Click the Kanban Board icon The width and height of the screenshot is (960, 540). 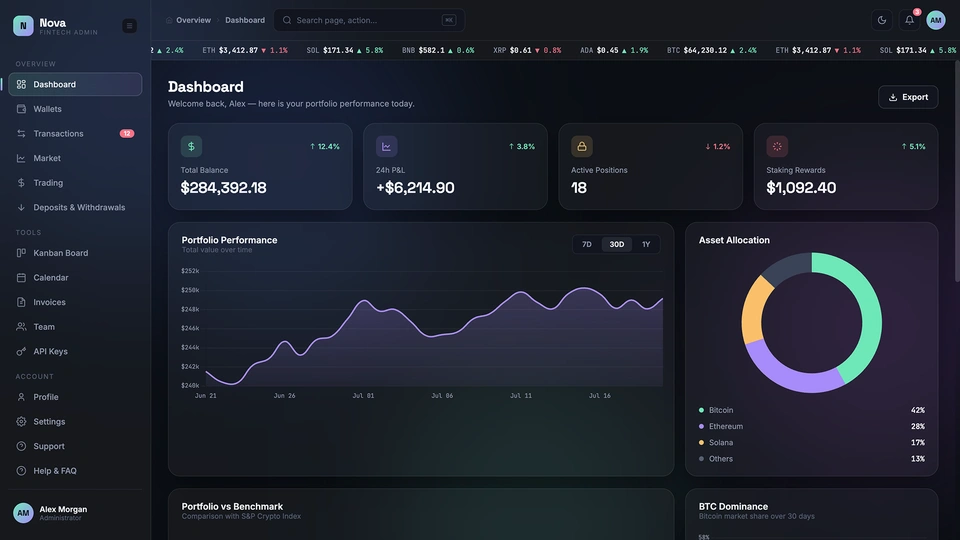(x=21, y=253)
